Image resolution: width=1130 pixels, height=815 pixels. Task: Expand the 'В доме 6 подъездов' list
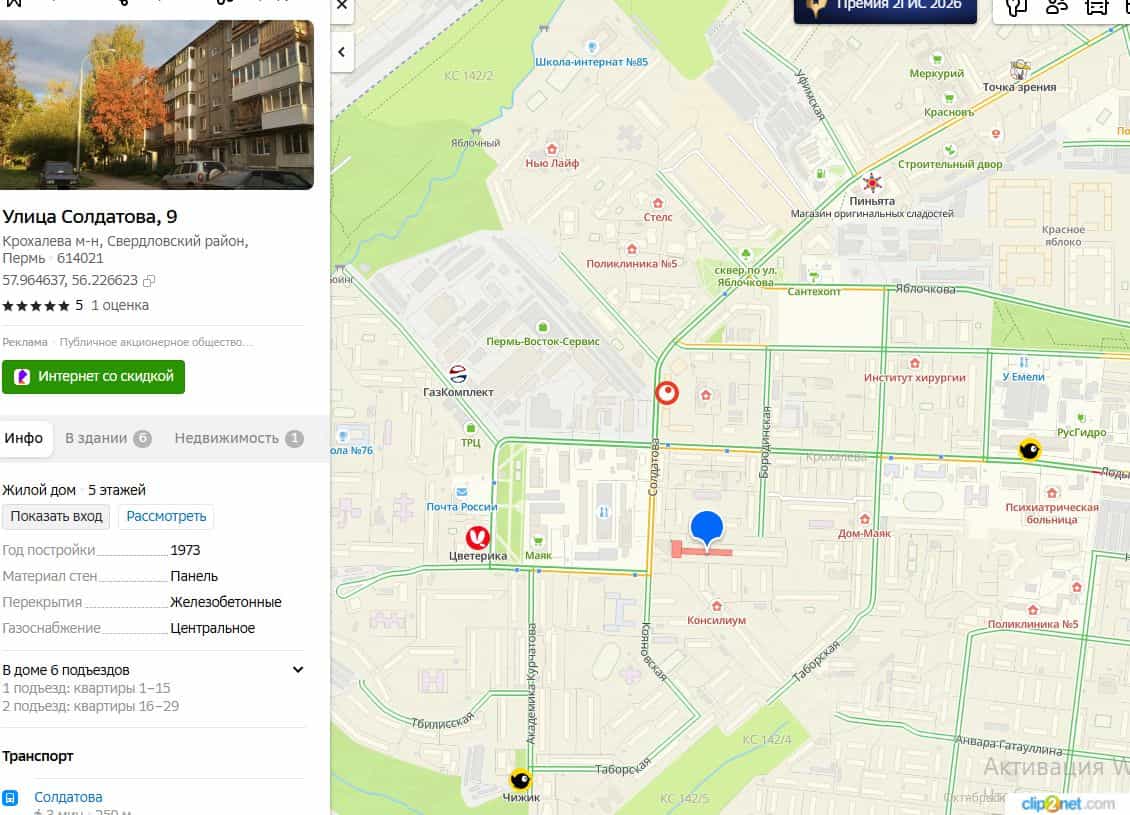tap(298, 669)
